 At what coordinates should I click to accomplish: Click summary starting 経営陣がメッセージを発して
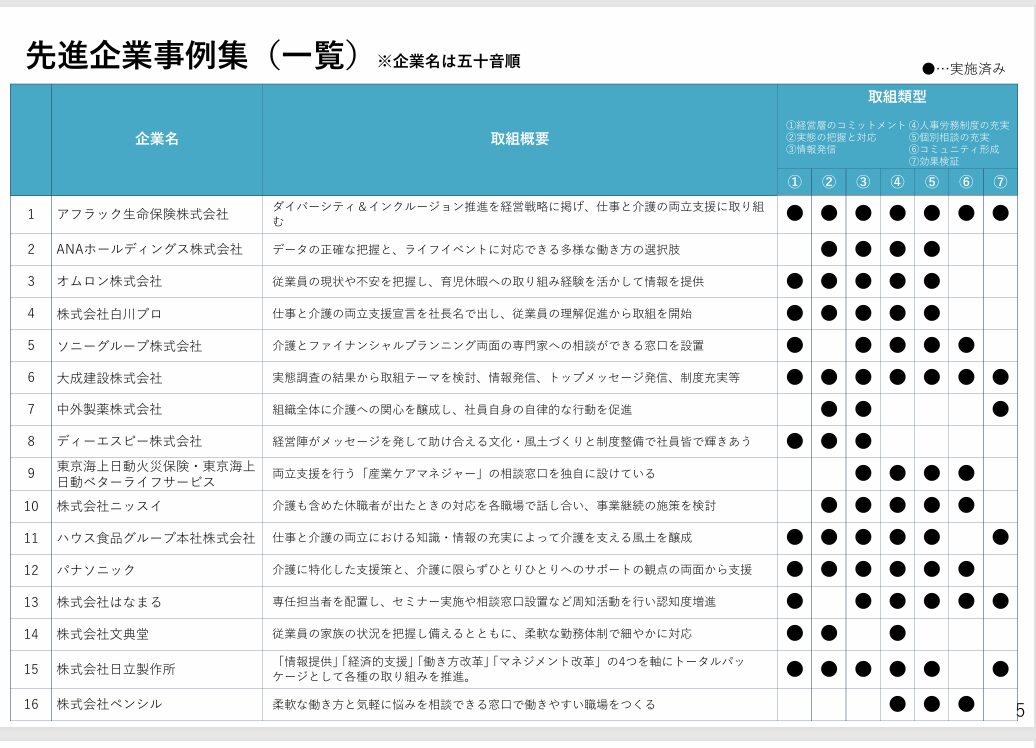pos(512,441)
